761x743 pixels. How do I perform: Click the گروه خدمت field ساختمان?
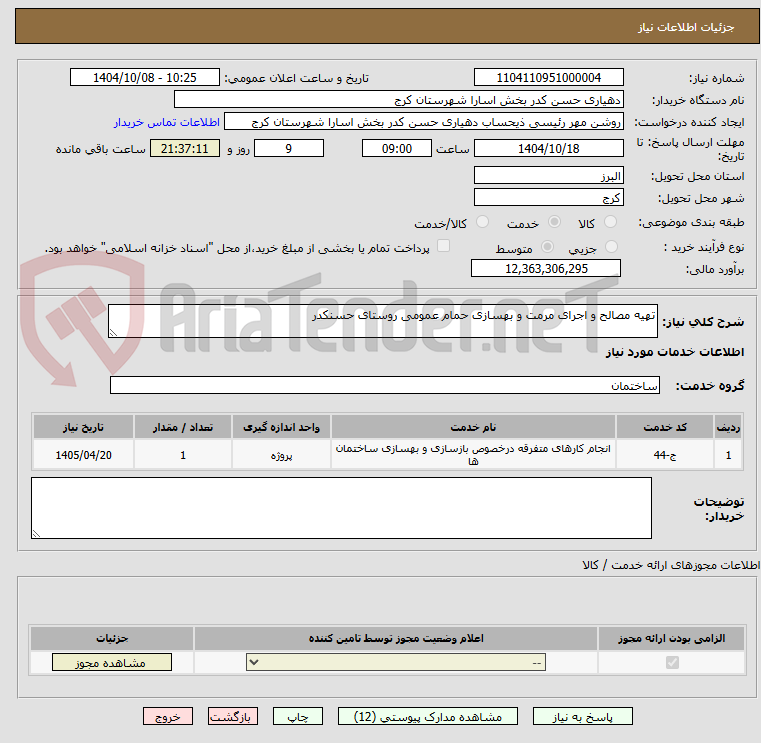pos(384,385)
